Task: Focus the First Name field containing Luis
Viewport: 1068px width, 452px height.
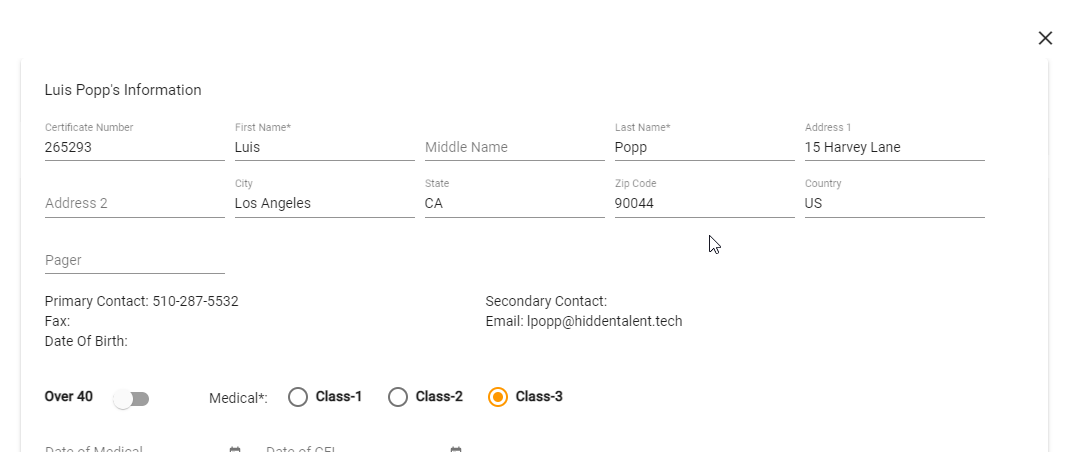Action: click(324, 147)
